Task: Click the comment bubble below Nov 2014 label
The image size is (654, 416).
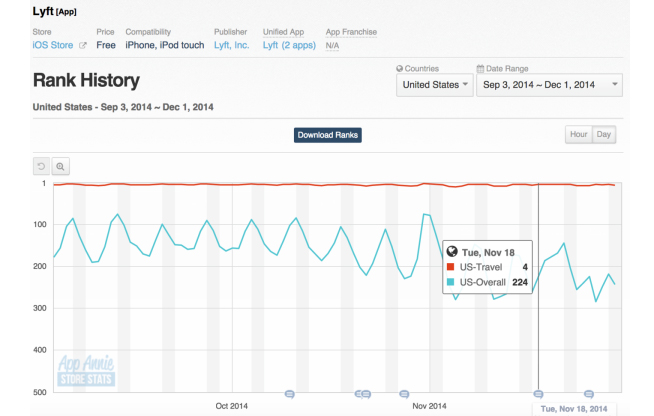Action: pyautogui.click(x=404, y=394)
